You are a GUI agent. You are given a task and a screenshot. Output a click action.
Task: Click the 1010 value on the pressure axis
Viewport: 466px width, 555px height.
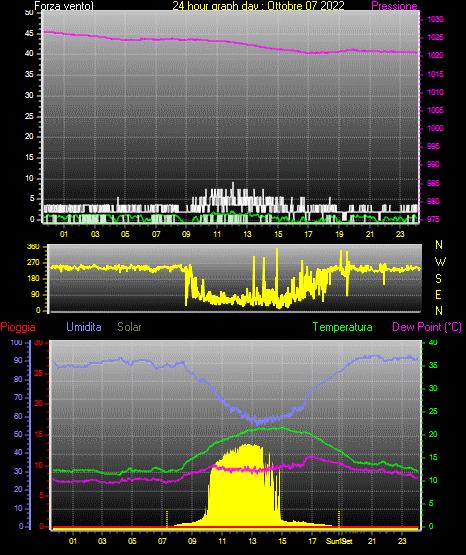[x=435, y=92]
